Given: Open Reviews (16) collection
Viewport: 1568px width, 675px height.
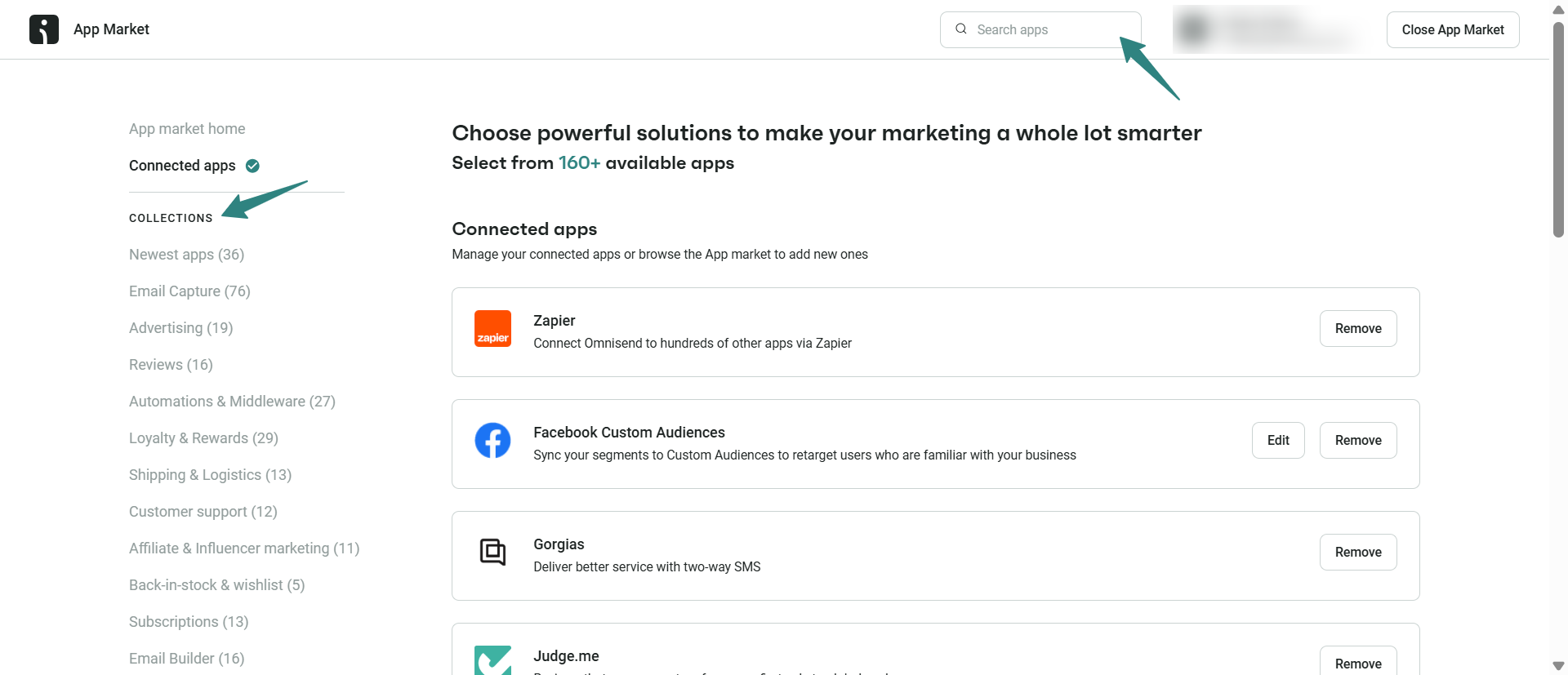Looking at the screenshot, I should pos(171,365).
